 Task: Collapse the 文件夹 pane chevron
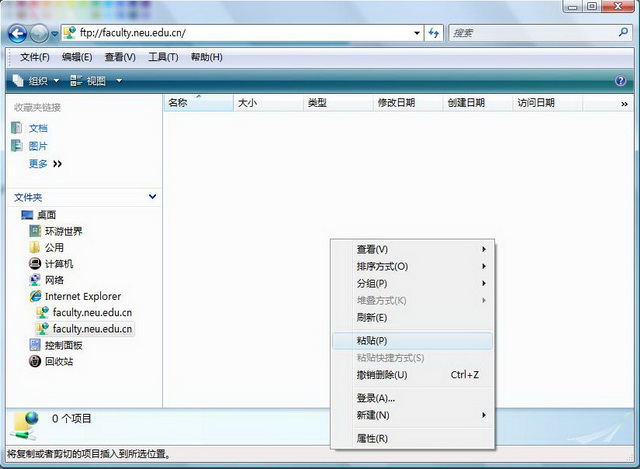(x=153, y=197)
